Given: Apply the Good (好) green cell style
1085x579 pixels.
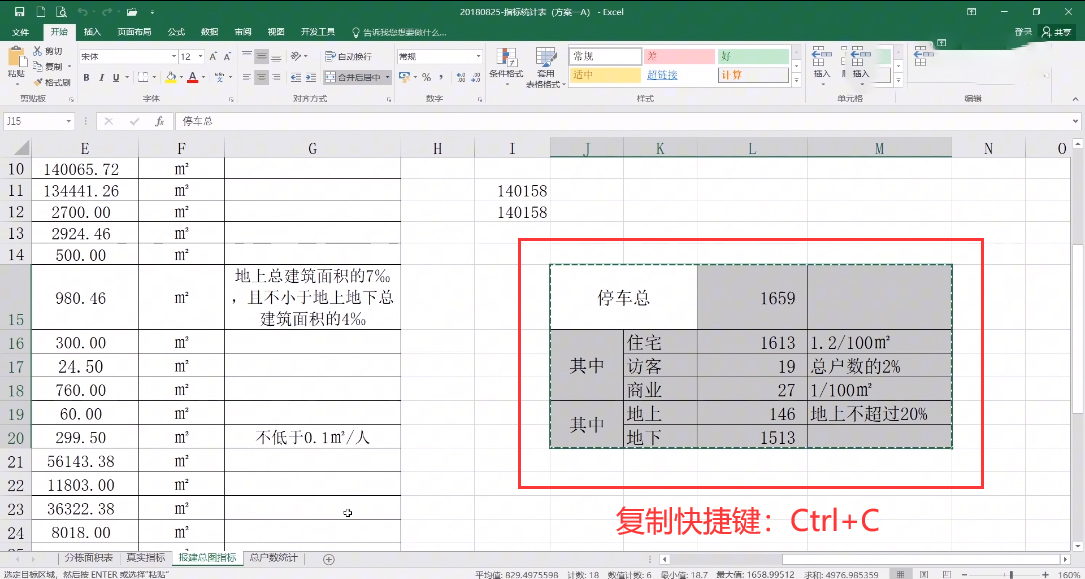Looking at the screenshot, I should click(x=753, y=57).
